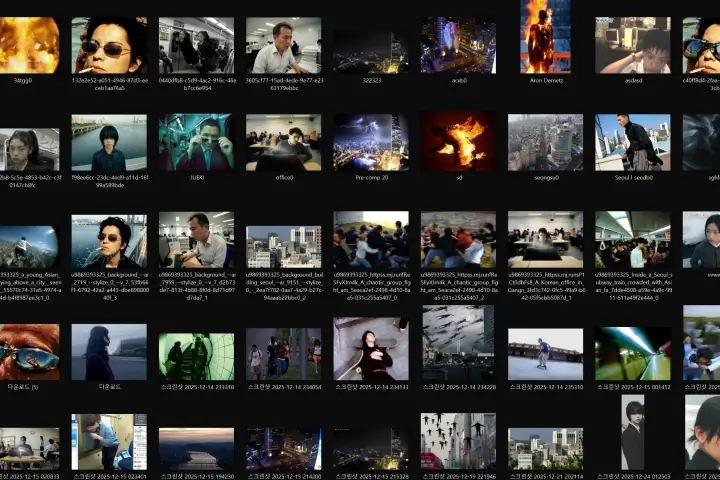Screen dimensions: 720x480
Task: Open the lightning city thumbnail Pre-comp 20
Action: pos(371,142)
